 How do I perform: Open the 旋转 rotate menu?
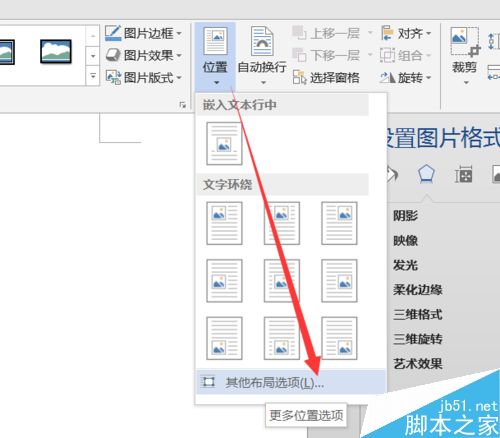[406, 78]
